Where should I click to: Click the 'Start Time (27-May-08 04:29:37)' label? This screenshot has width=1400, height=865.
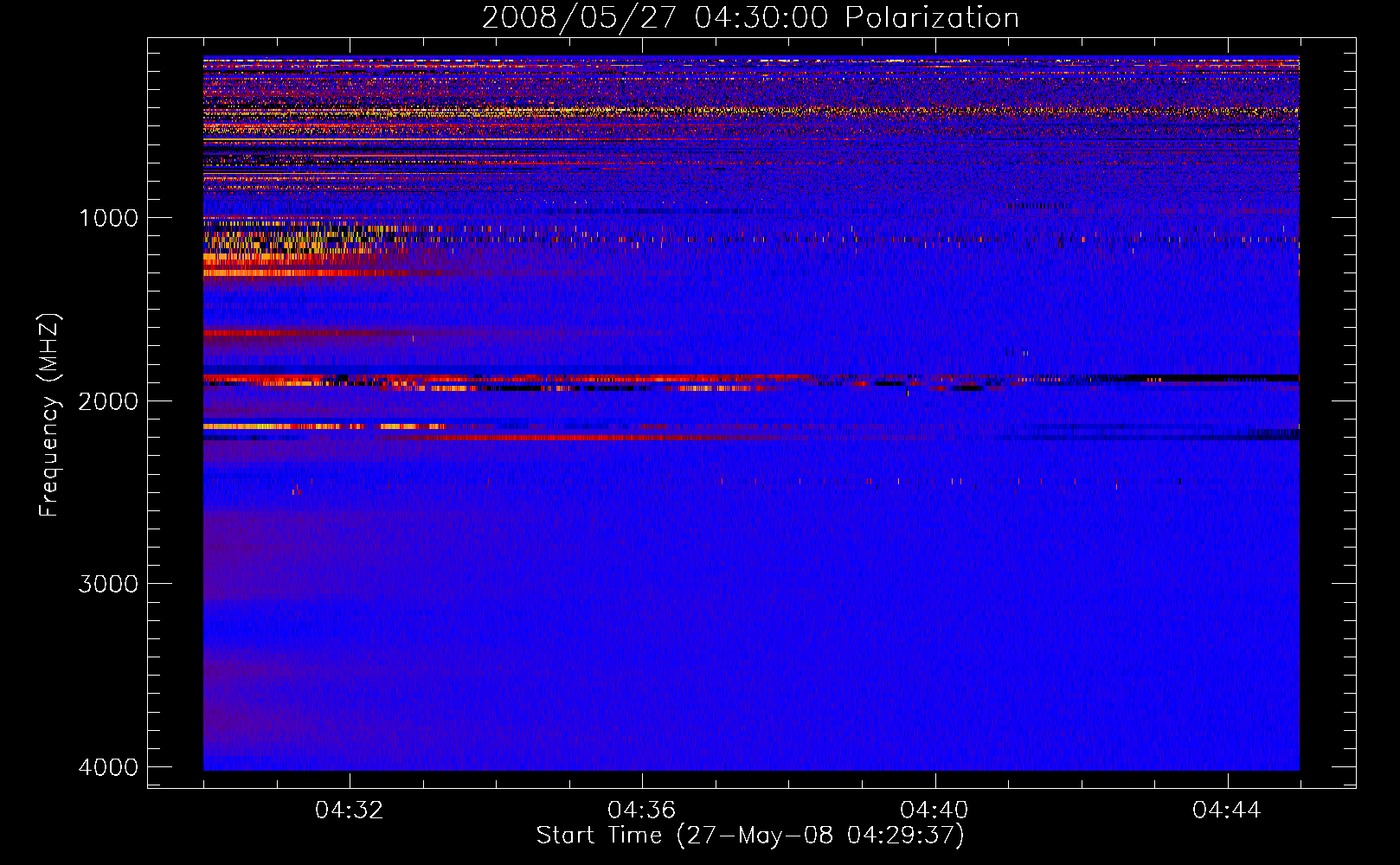point(750,836)
